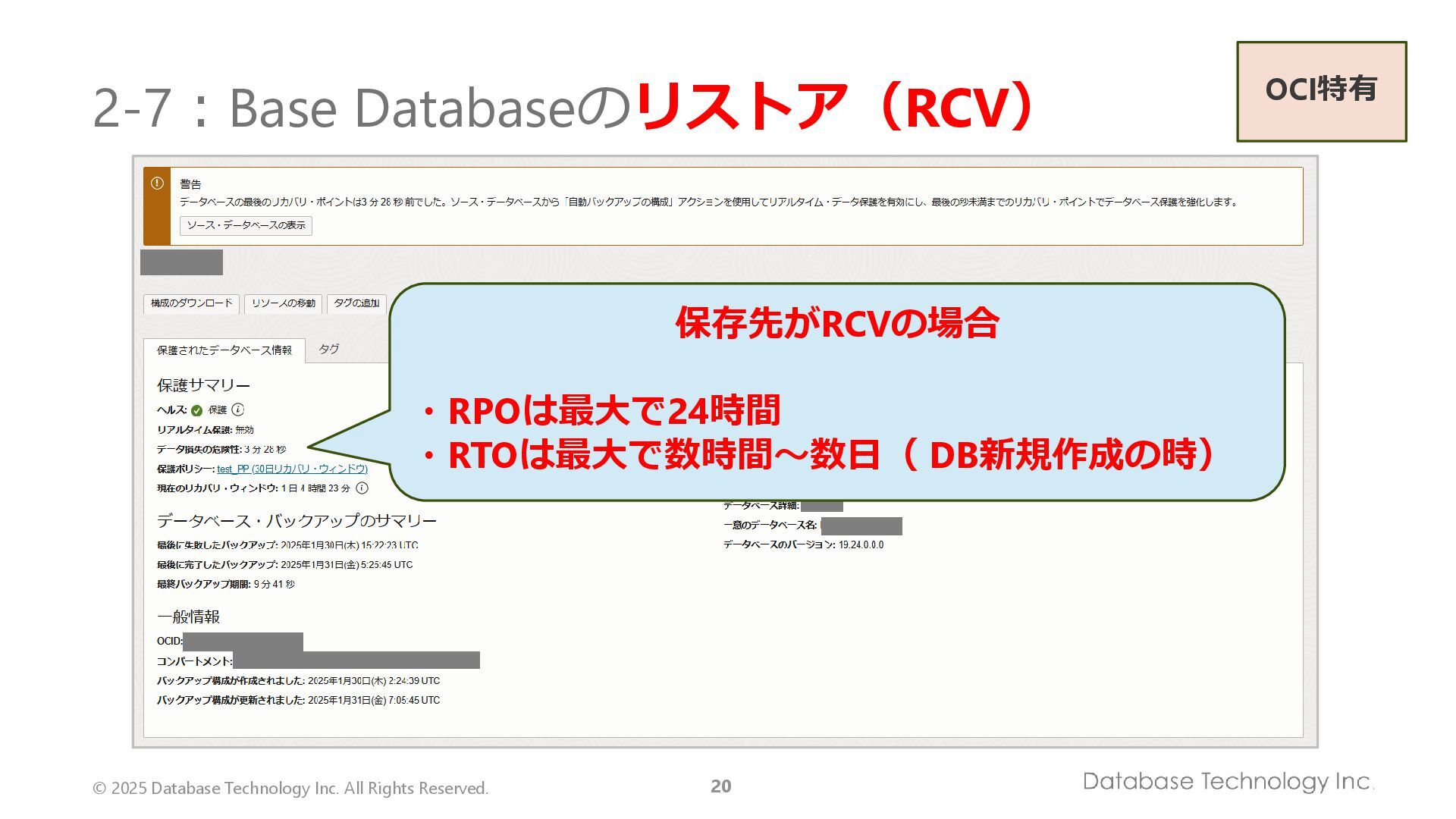
Task: Click the green health check icon
Action: tap(197, 410)
